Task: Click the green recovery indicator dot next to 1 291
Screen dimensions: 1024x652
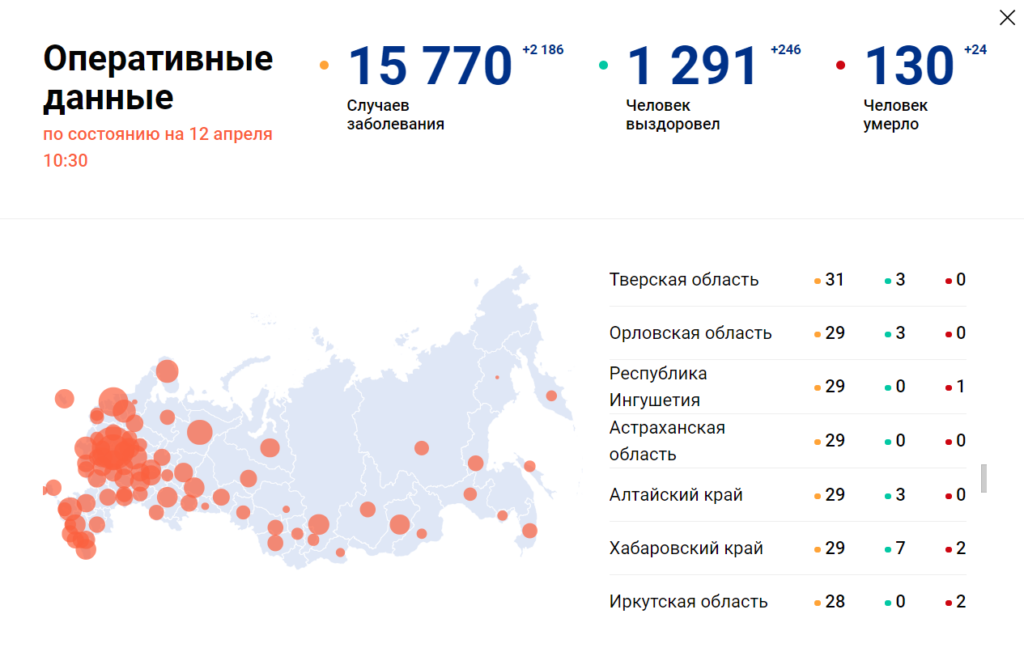Action: pos(602,64)
